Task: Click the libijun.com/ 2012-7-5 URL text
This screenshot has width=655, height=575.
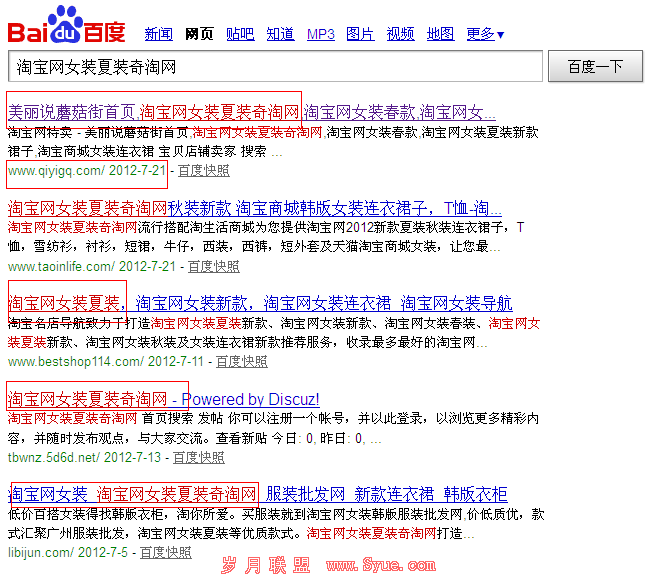Action: (68, 552)
